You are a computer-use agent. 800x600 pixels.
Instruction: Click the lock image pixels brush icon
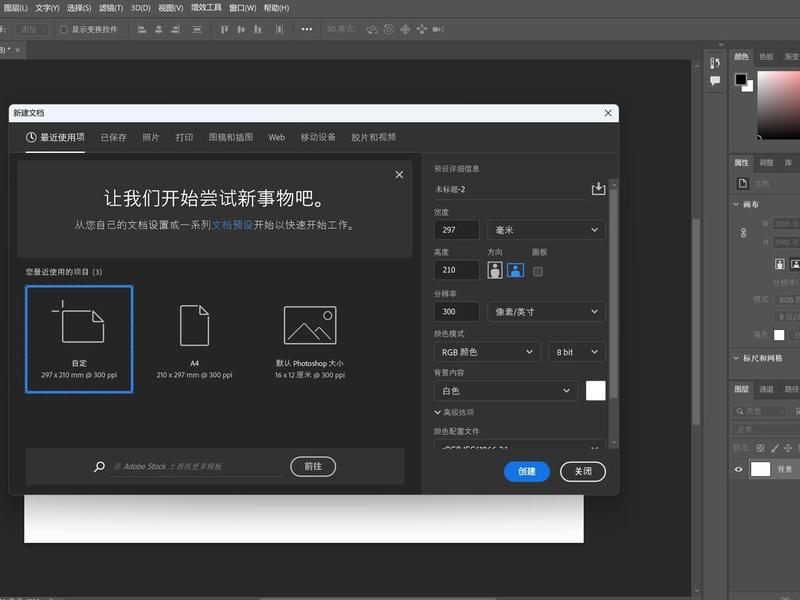tap(774, 448)
